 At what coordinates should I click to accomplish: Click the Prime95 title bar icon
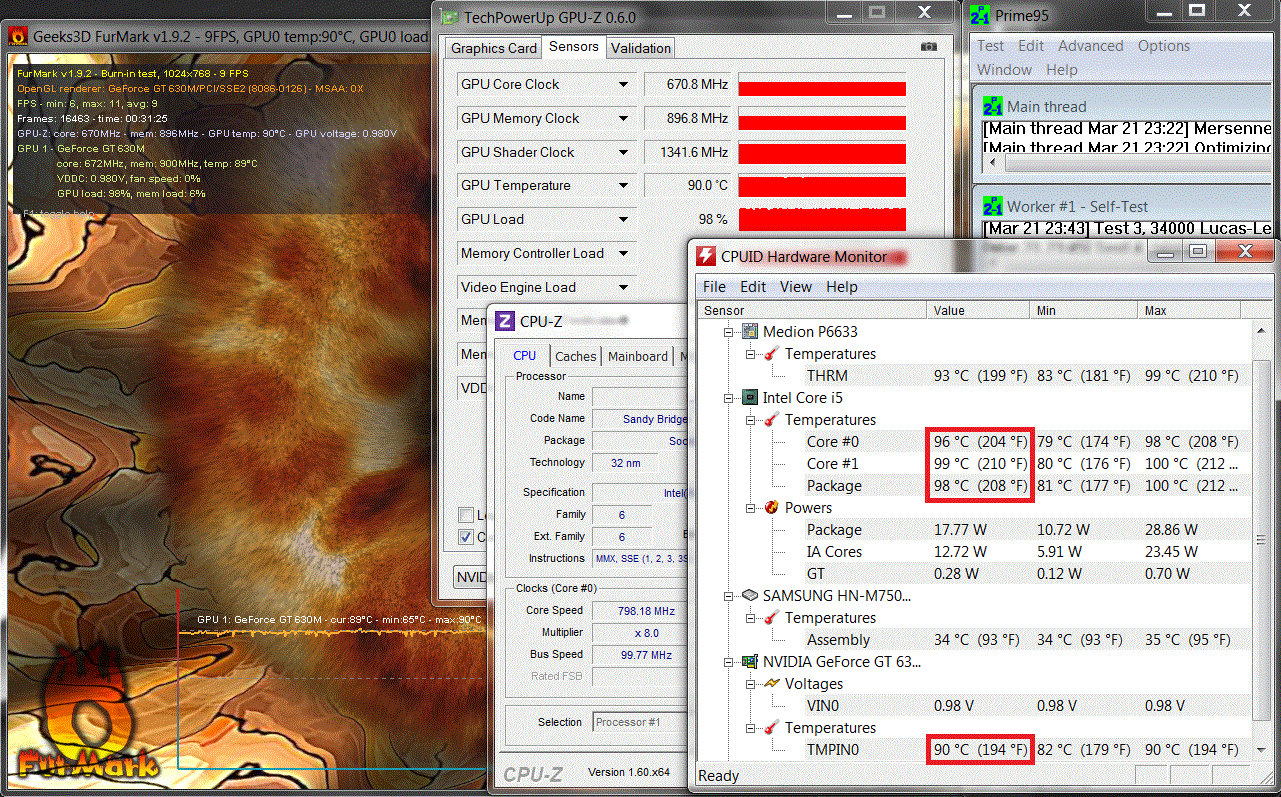pos(980,16)
